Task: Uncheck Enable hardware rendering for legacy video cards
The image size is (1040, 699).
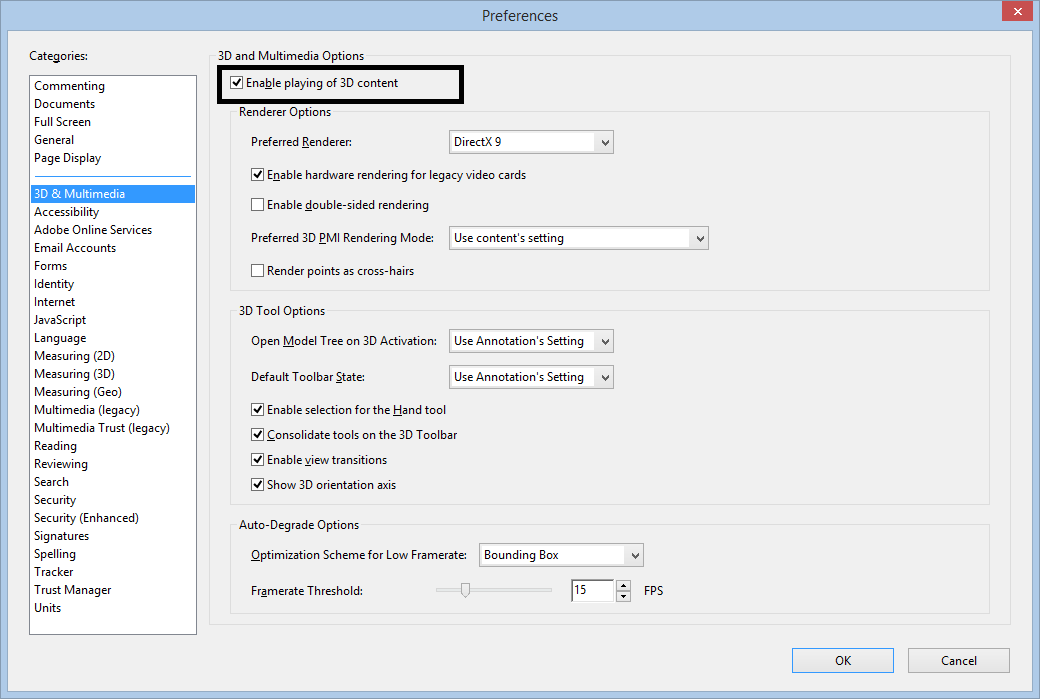Action: pos(258,175)
